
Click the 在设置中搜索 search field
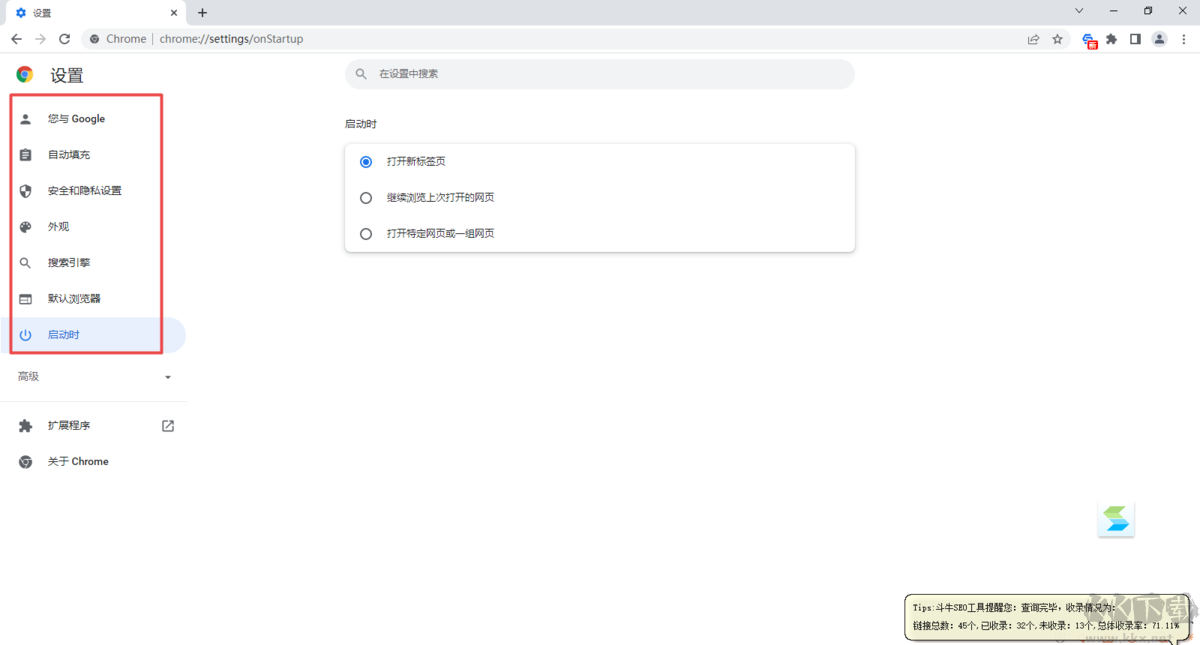[600, 74]
